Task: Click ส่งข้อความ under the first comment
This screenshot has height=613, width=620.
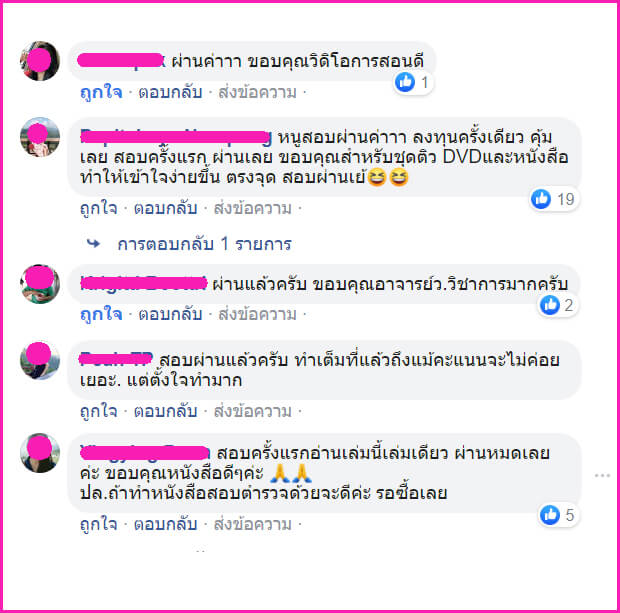Action: tap(257, 93)
